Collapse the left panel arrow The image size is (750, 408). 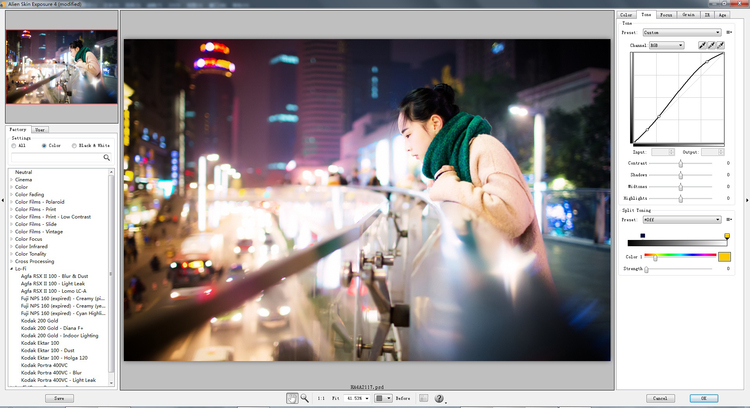coord(2,200)
